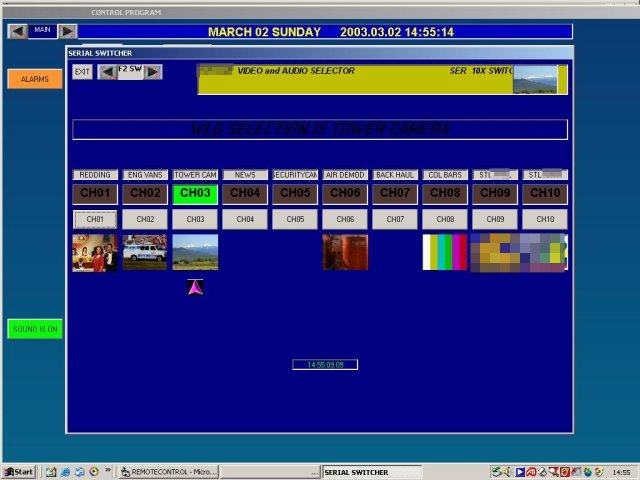Screen dimensions: 640x480
Task: Open the Windows Start menu
Action: pos(18,472)
